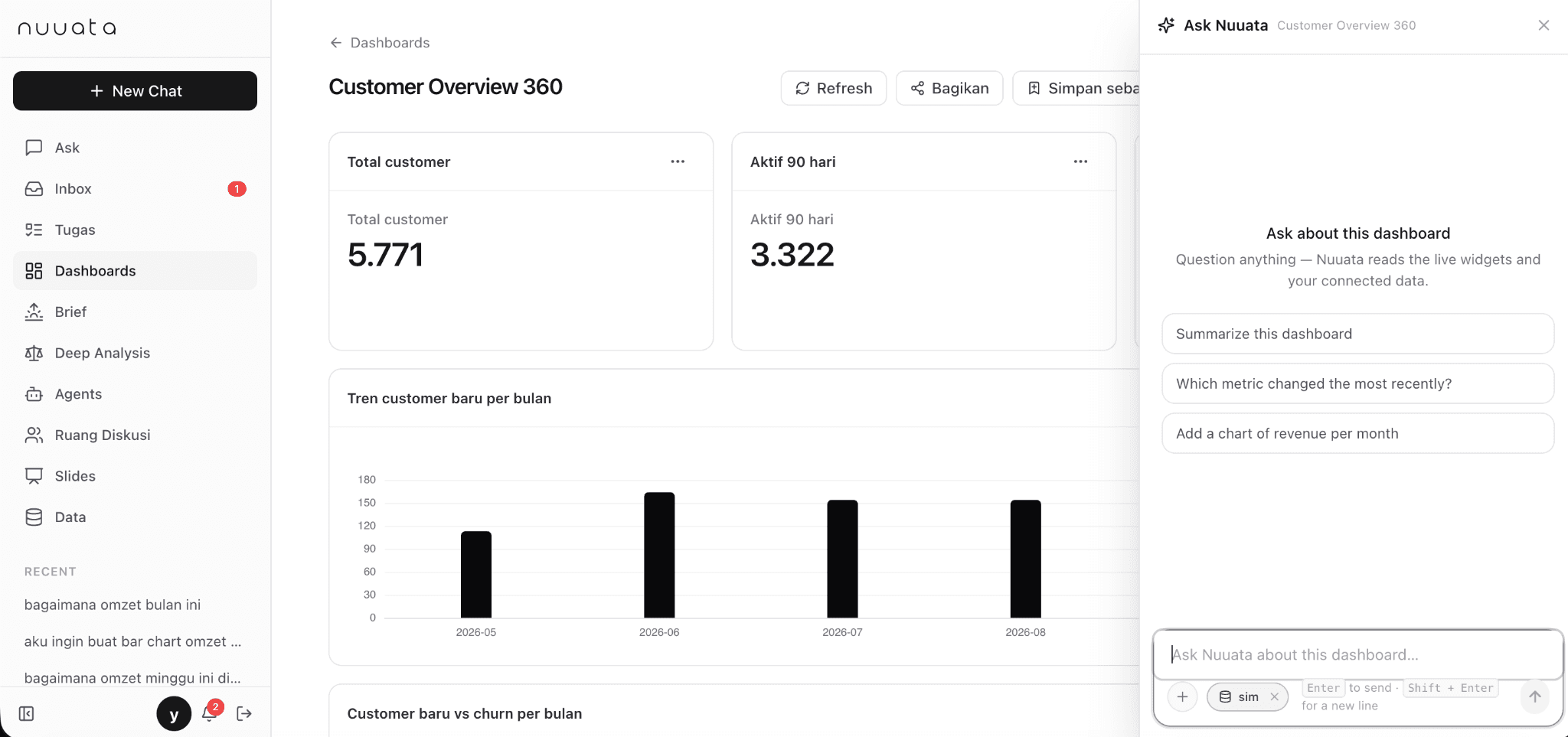Start a New Chat

[x=135, y=91]
